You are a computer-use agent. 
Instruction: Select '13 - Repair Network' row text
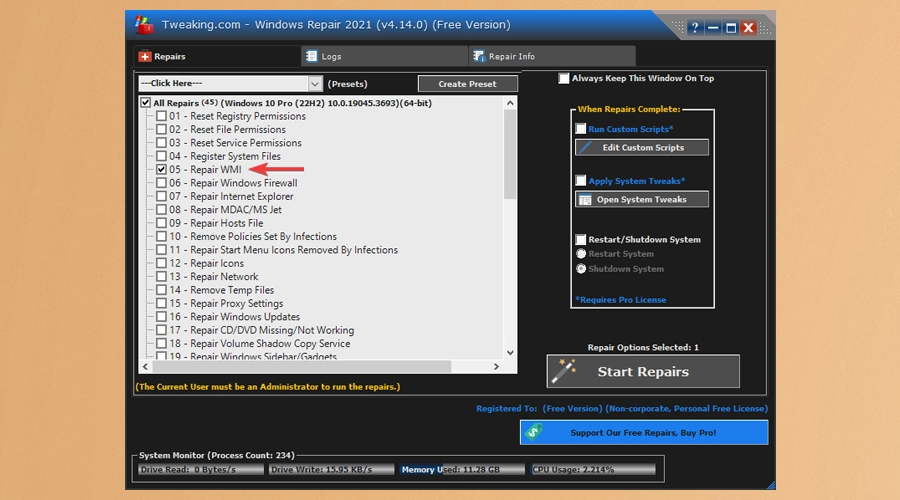(214, 277)
